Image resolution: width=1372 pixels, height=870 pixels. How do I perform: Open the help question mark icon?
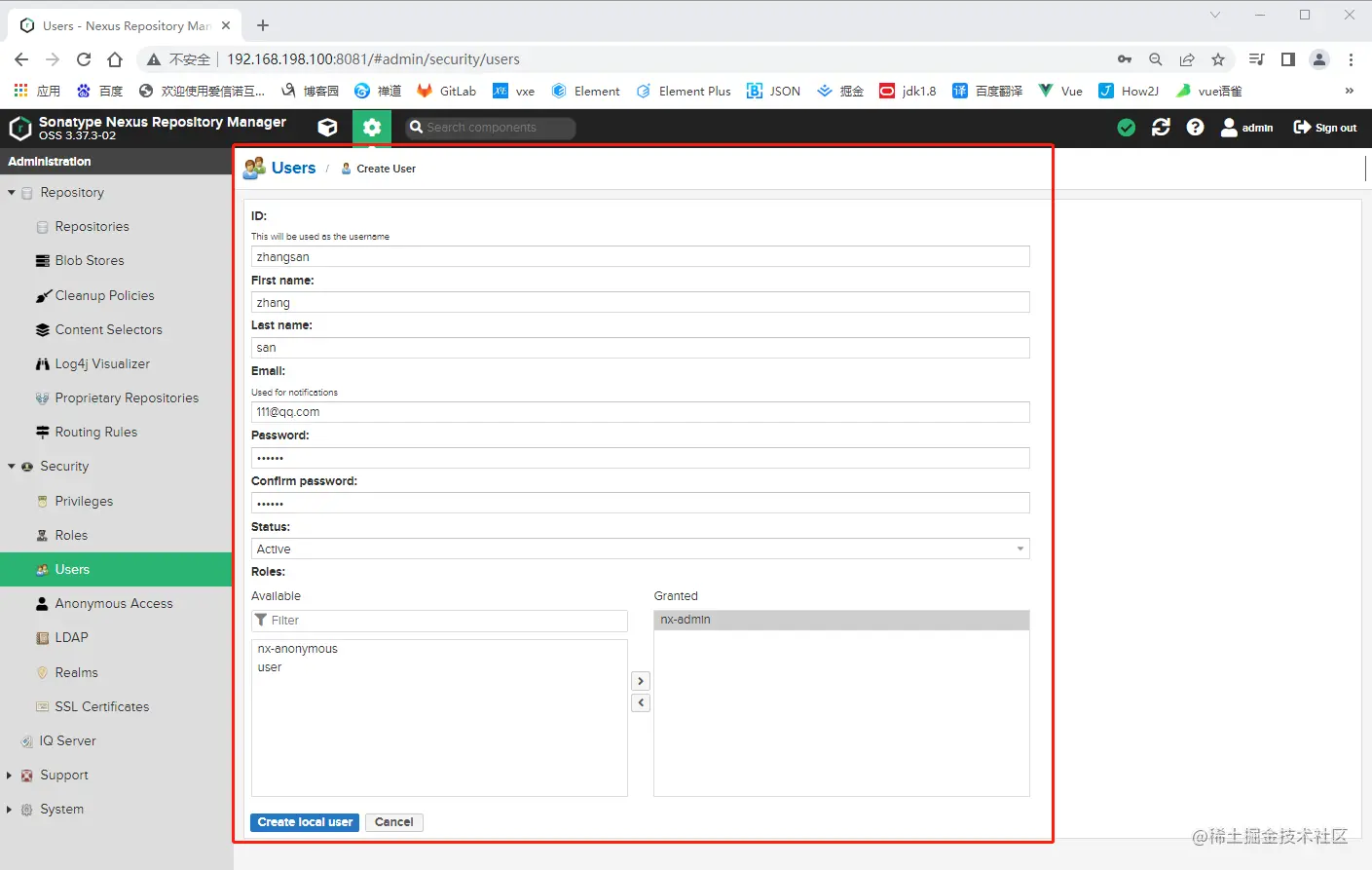tap(1195, 128)
